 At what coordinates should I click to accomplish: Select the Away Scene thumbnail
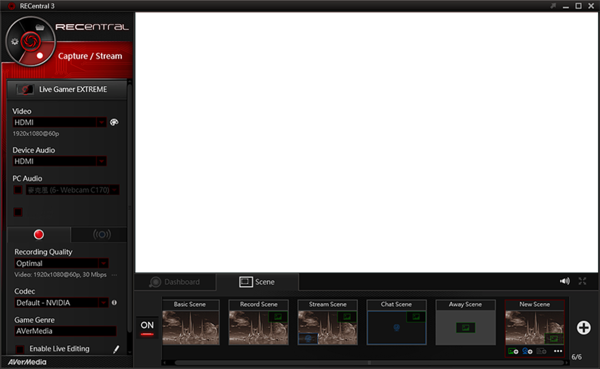[465, 322]
